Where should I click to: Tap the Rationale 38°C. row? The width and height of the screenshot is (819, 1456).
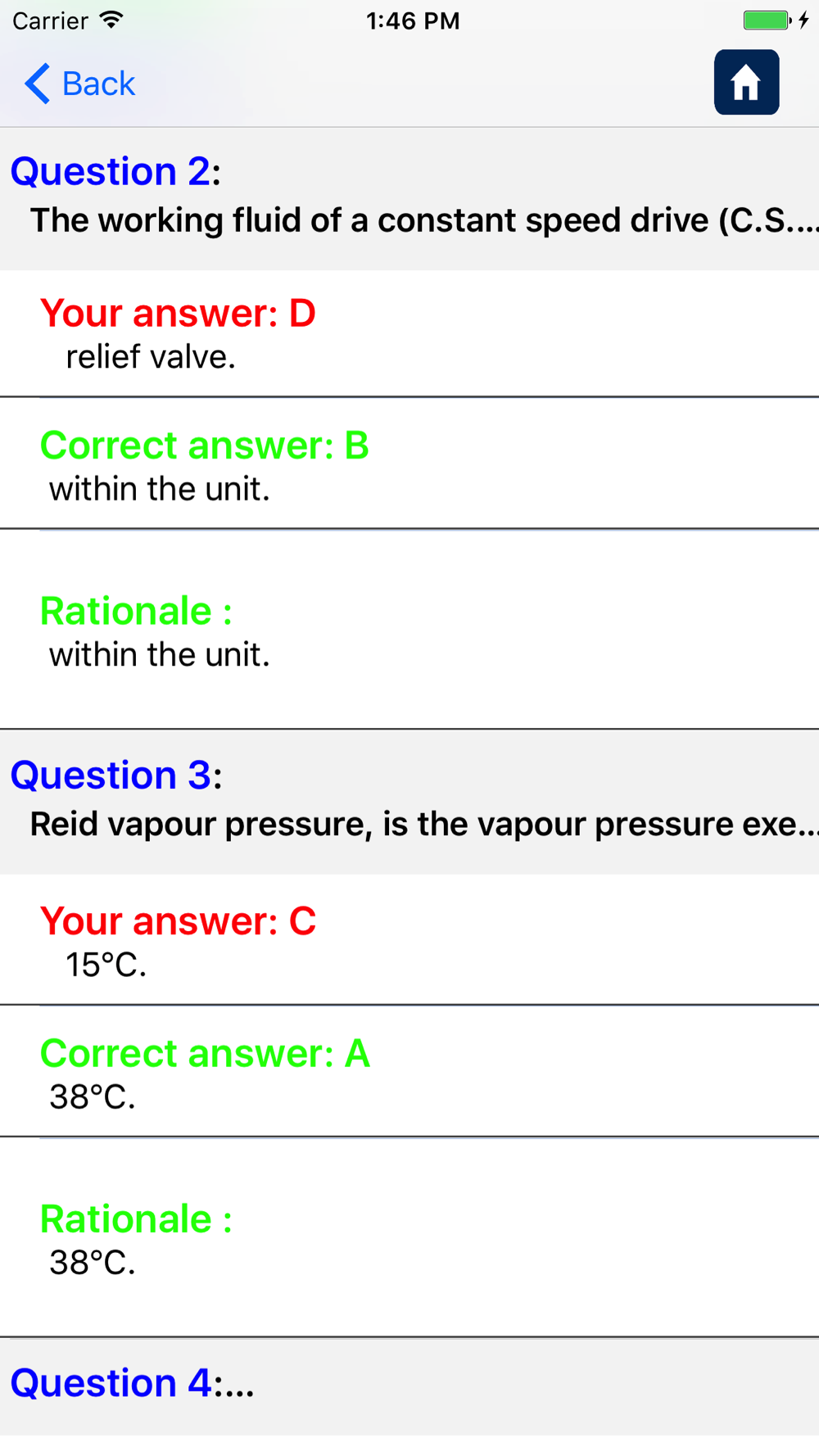click(409, 1237)
